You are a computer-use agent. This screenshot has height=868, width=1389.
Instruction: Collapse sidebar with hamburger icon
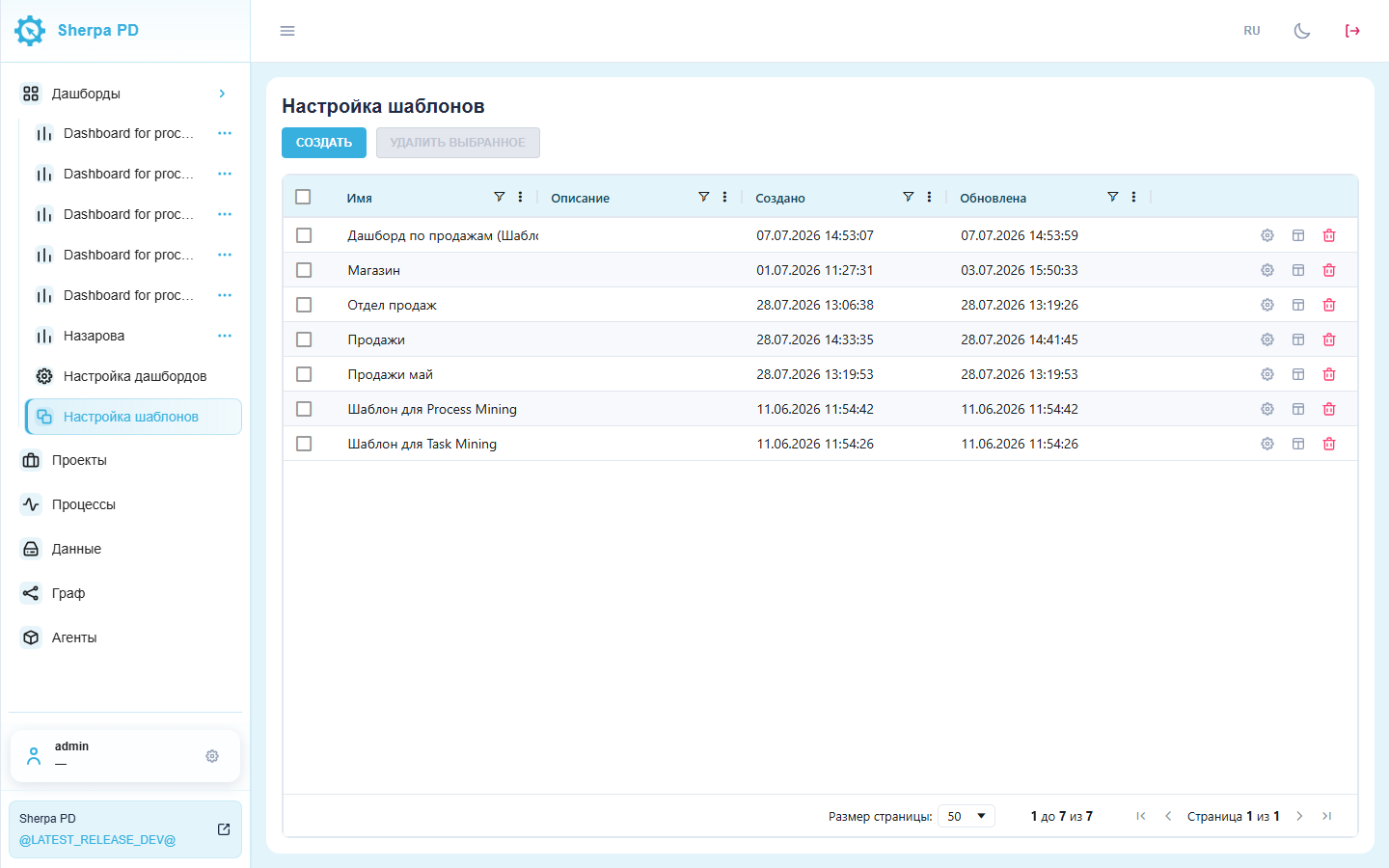click(287, 31)
